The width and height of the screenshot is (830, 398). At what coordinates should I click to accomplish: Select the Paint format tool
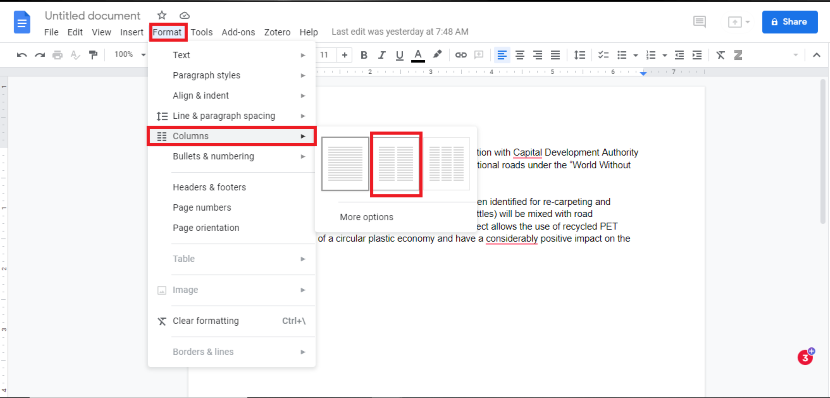pos(93,55)
